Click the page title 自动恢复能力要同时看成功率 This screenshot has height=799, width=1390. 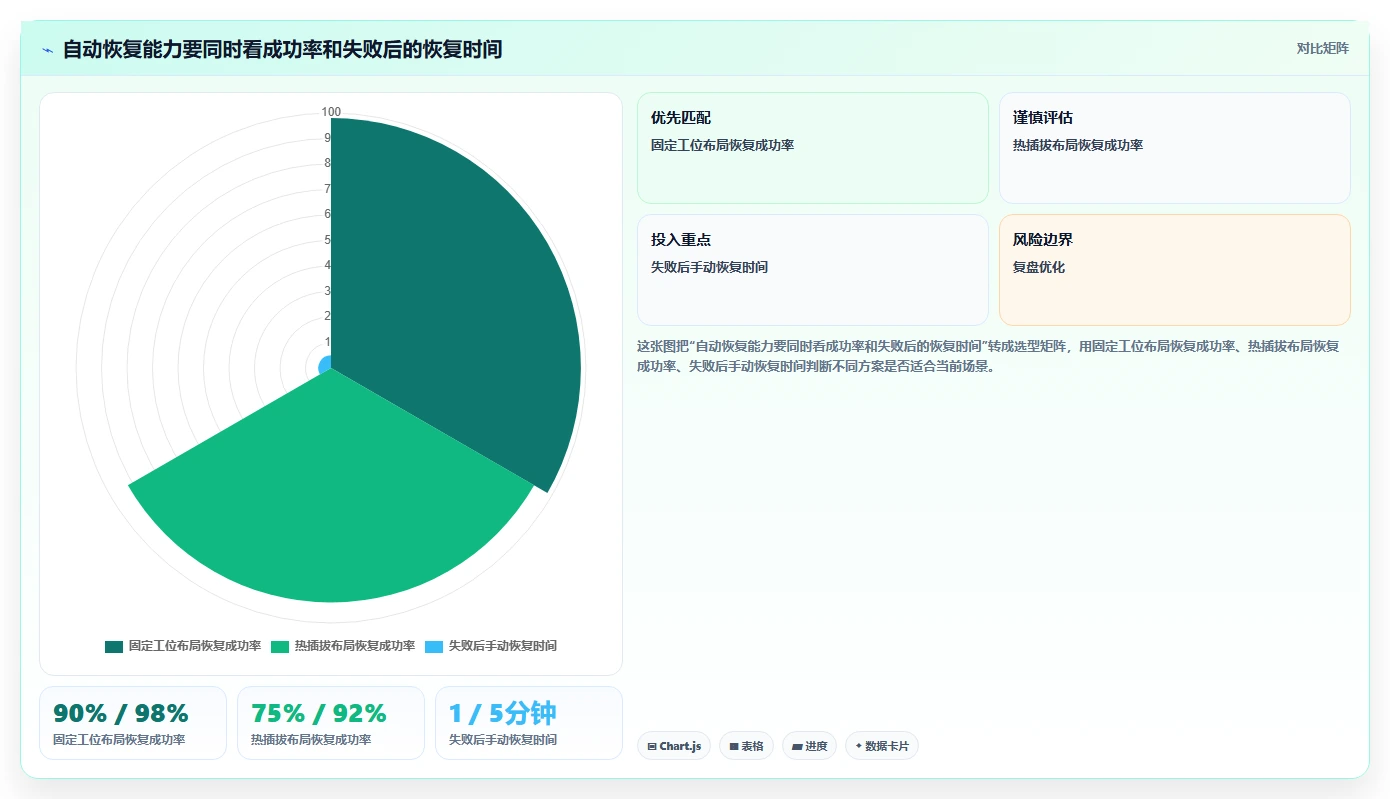click(282, 49)
